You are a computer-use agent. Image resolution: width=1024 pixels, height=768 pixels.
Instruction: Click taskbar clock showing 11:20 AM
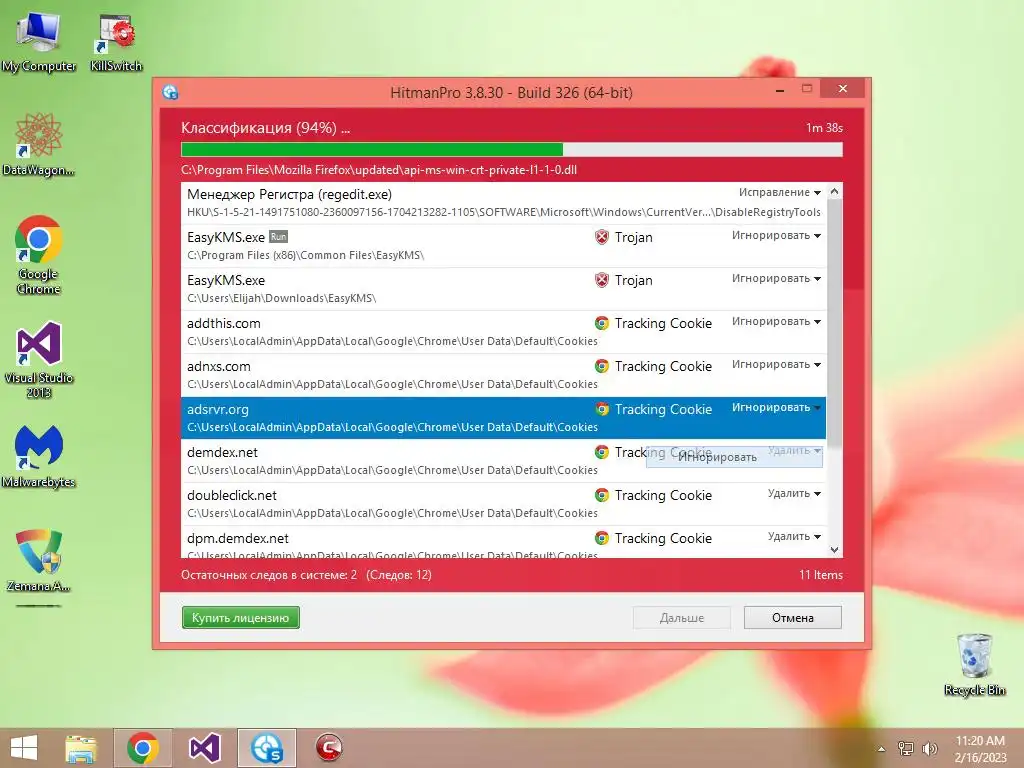[x=980, y=748]
